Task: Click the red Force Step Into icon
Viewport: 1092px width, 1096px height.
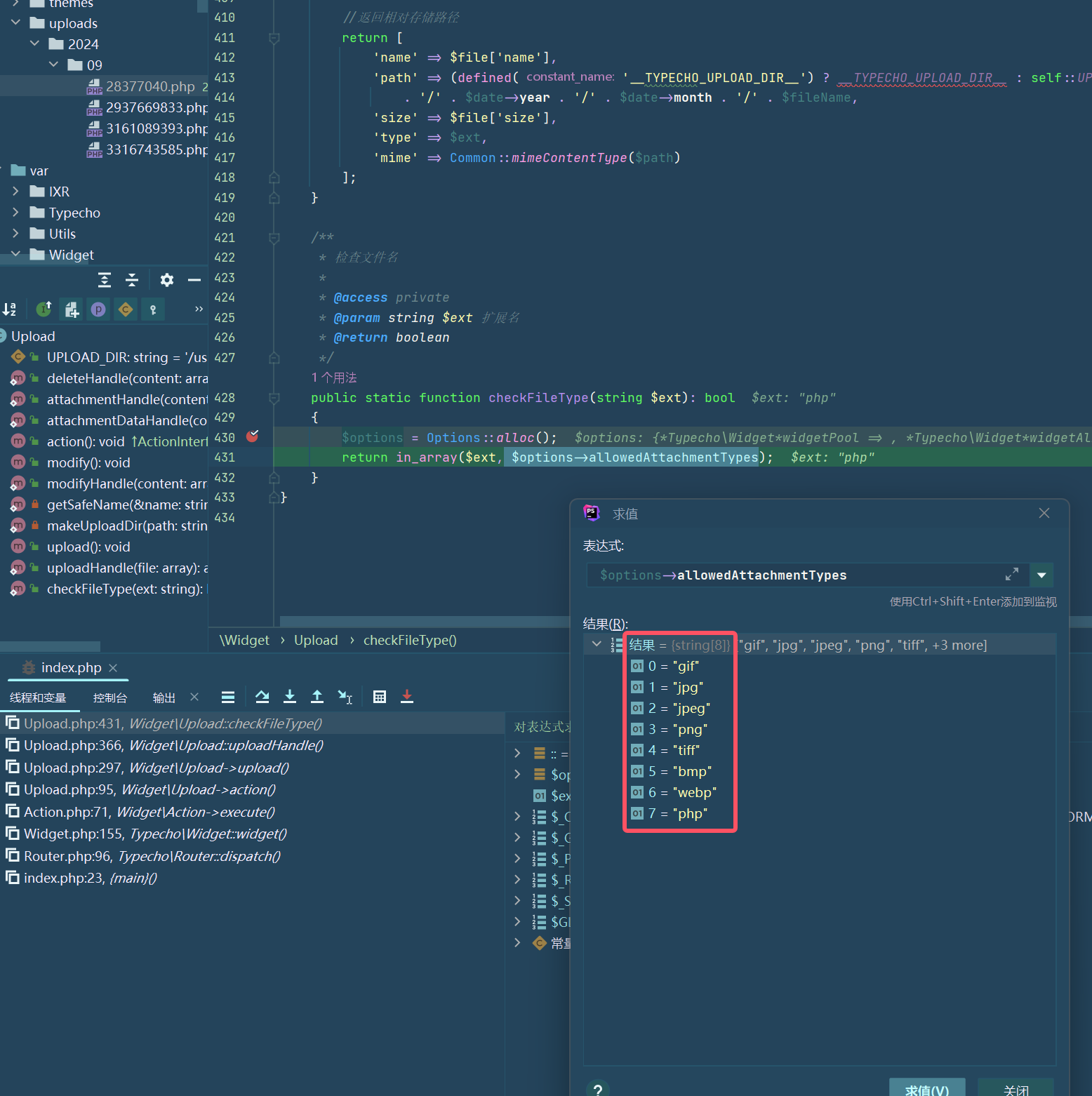Action: click(x=406, y=697)
